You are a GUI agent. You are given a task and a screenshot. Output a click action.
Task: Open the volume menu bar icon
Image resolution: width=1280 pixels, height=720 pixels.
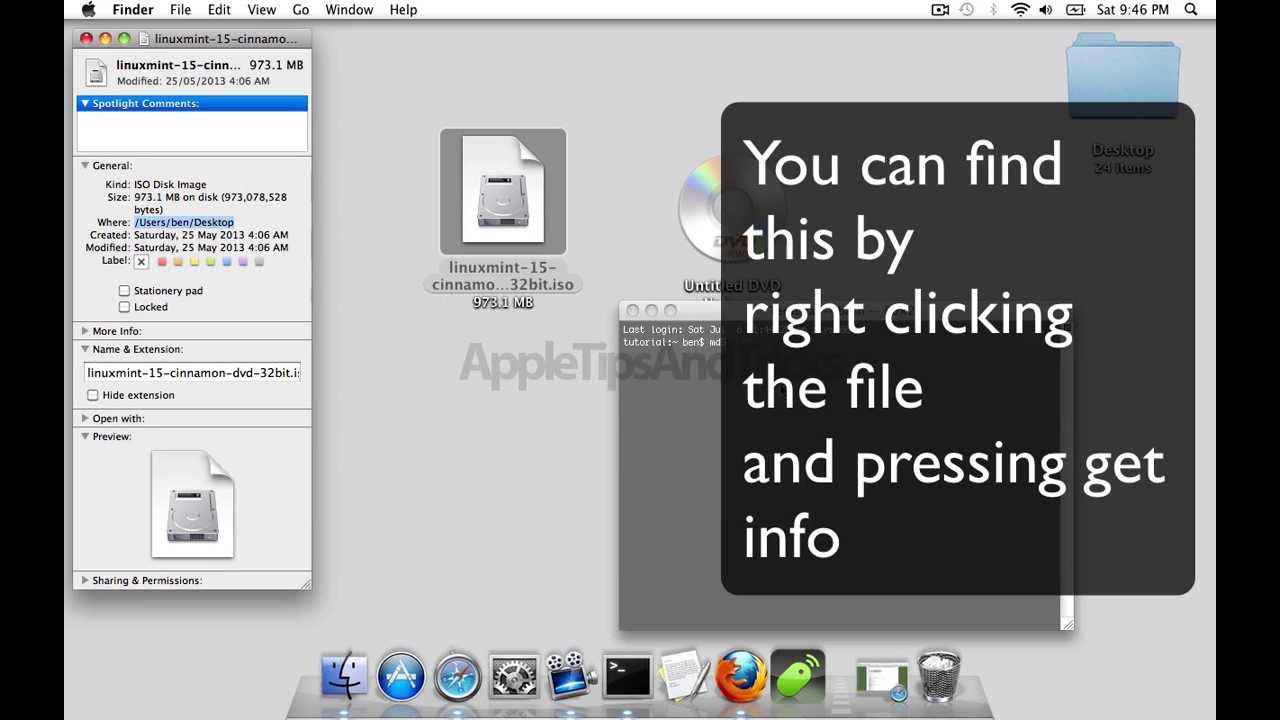tap(1046, 9)
